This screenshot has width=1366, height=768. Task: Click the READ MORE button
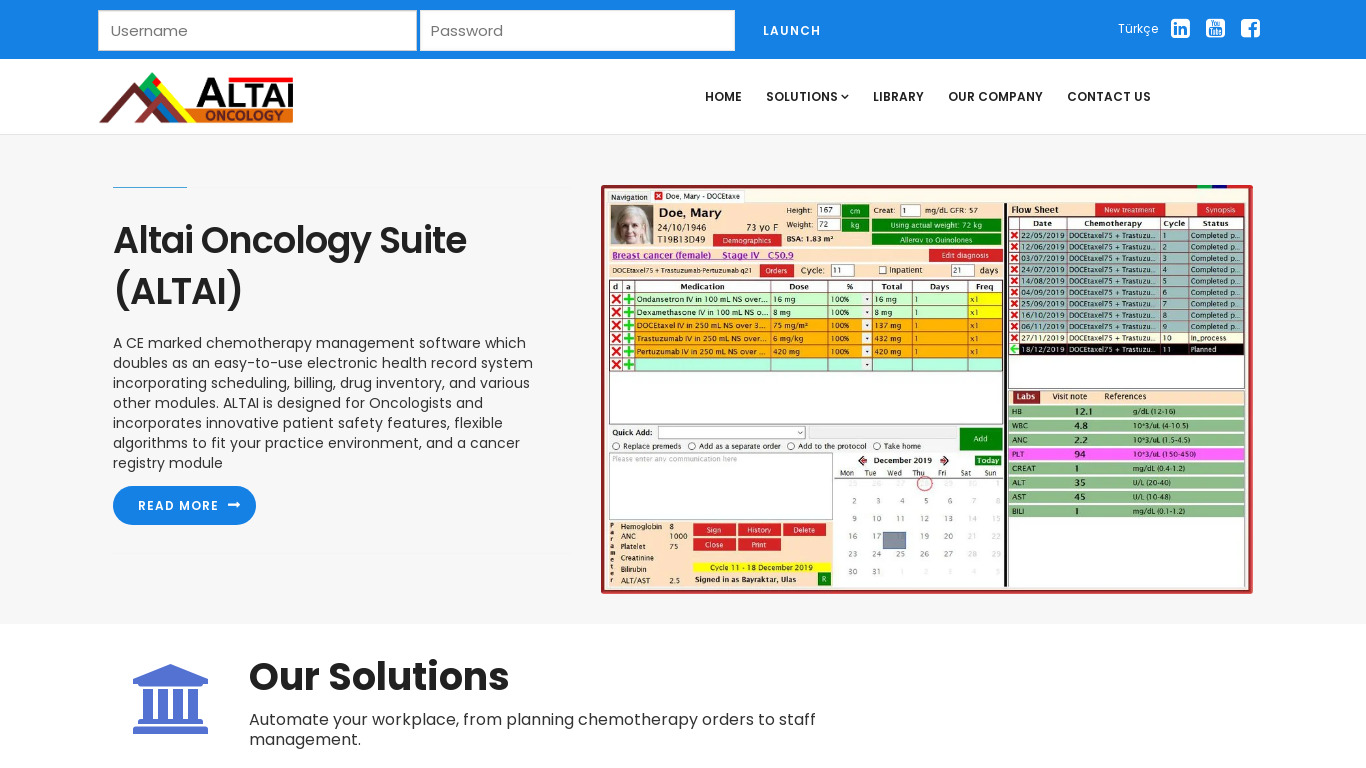tap(184, 506)
